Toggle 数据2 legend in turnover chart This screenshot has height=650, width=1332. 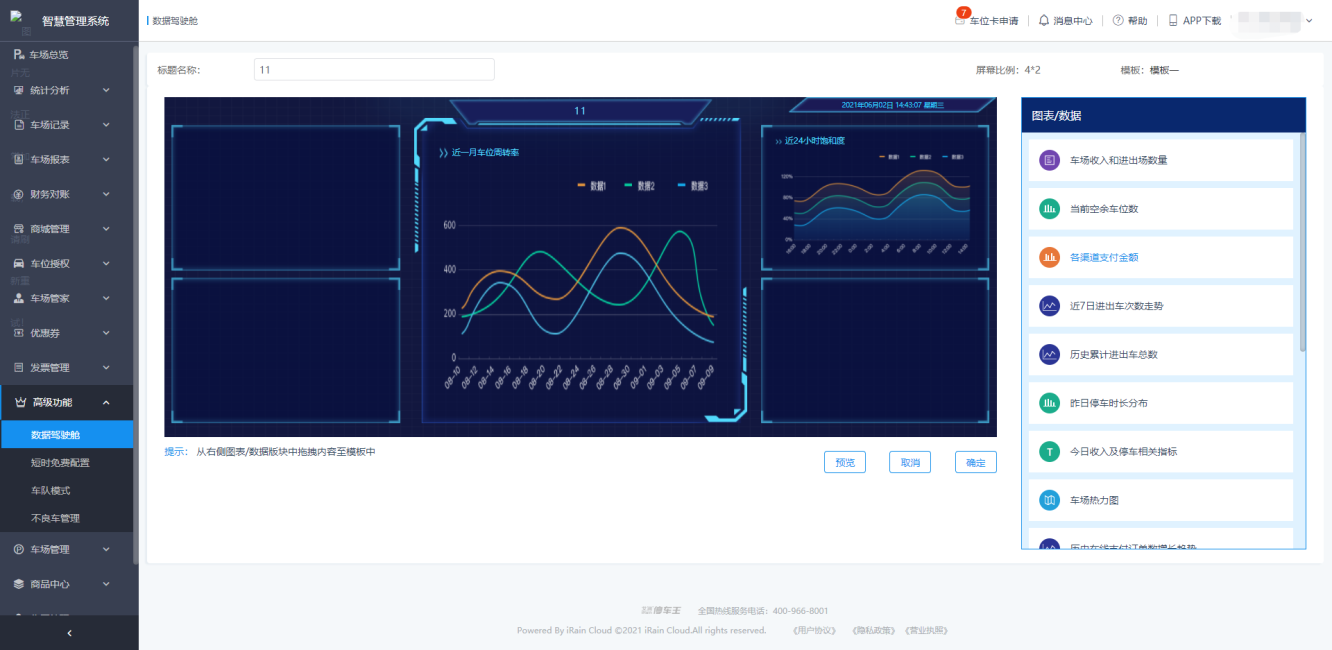pos(641,186)
